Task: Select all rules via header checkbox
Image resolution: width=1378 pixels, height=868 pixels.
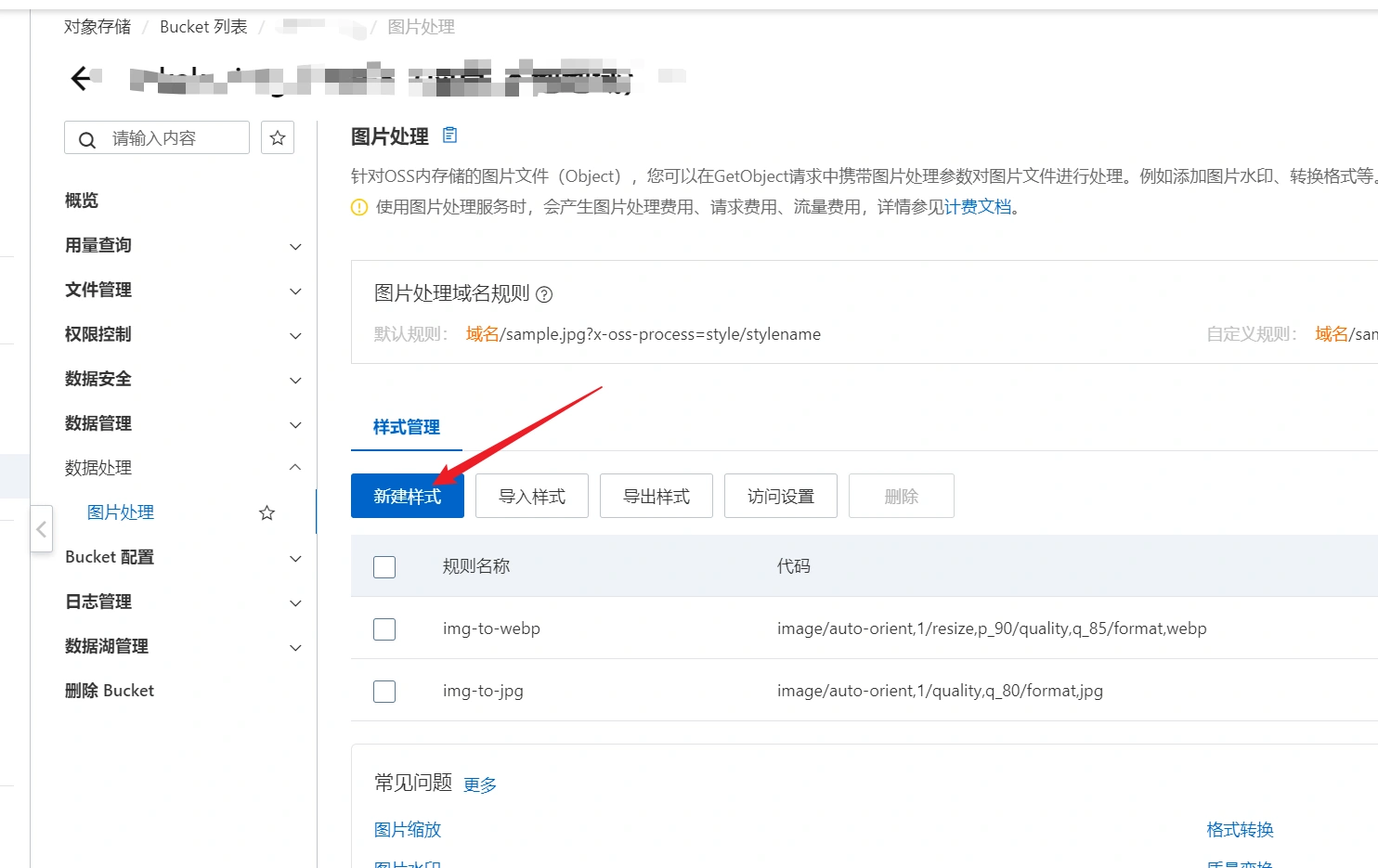Action: tap(384, 566)
